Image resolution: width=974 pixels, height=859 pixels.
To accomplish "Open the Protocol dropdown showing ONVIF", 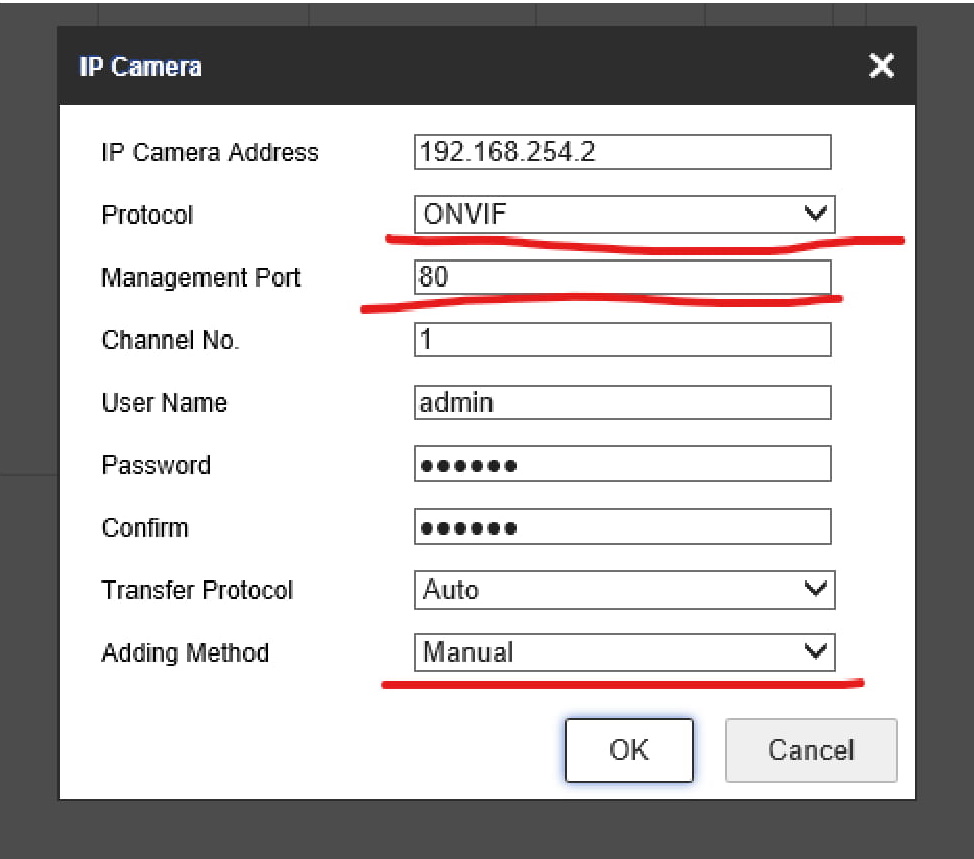I will pos(624,214).
